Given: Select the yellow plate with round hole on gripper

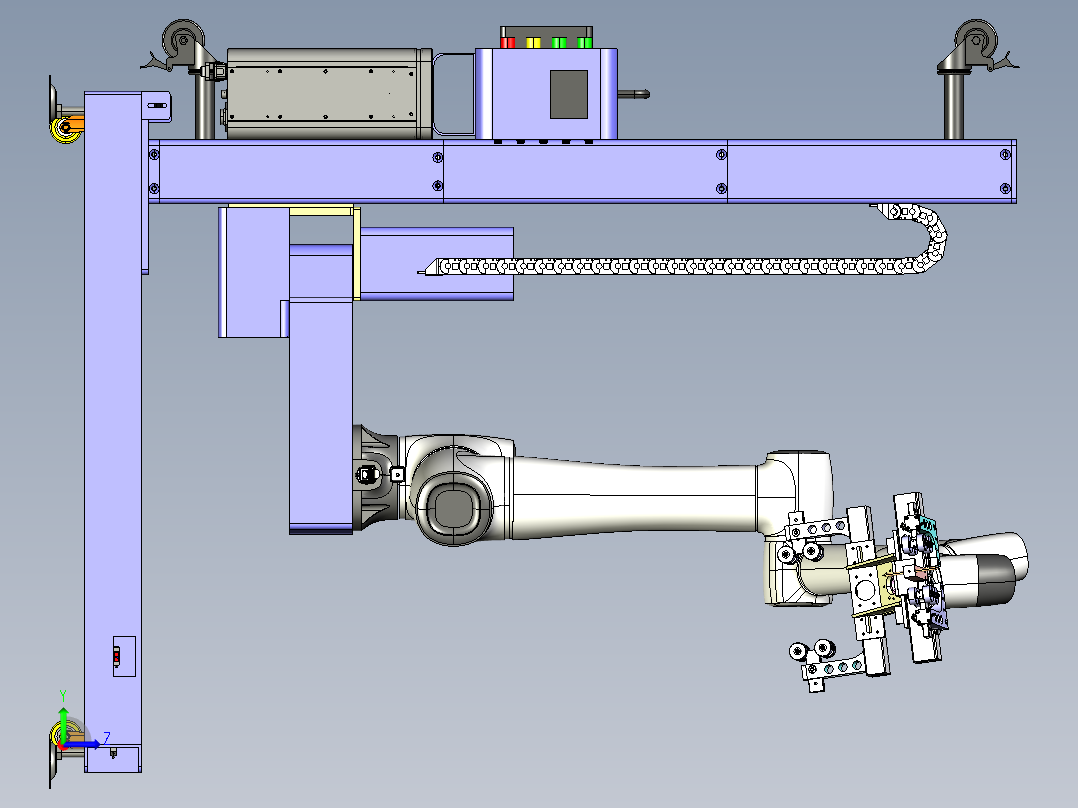Looking at the screenshot, I should point(866,588).
